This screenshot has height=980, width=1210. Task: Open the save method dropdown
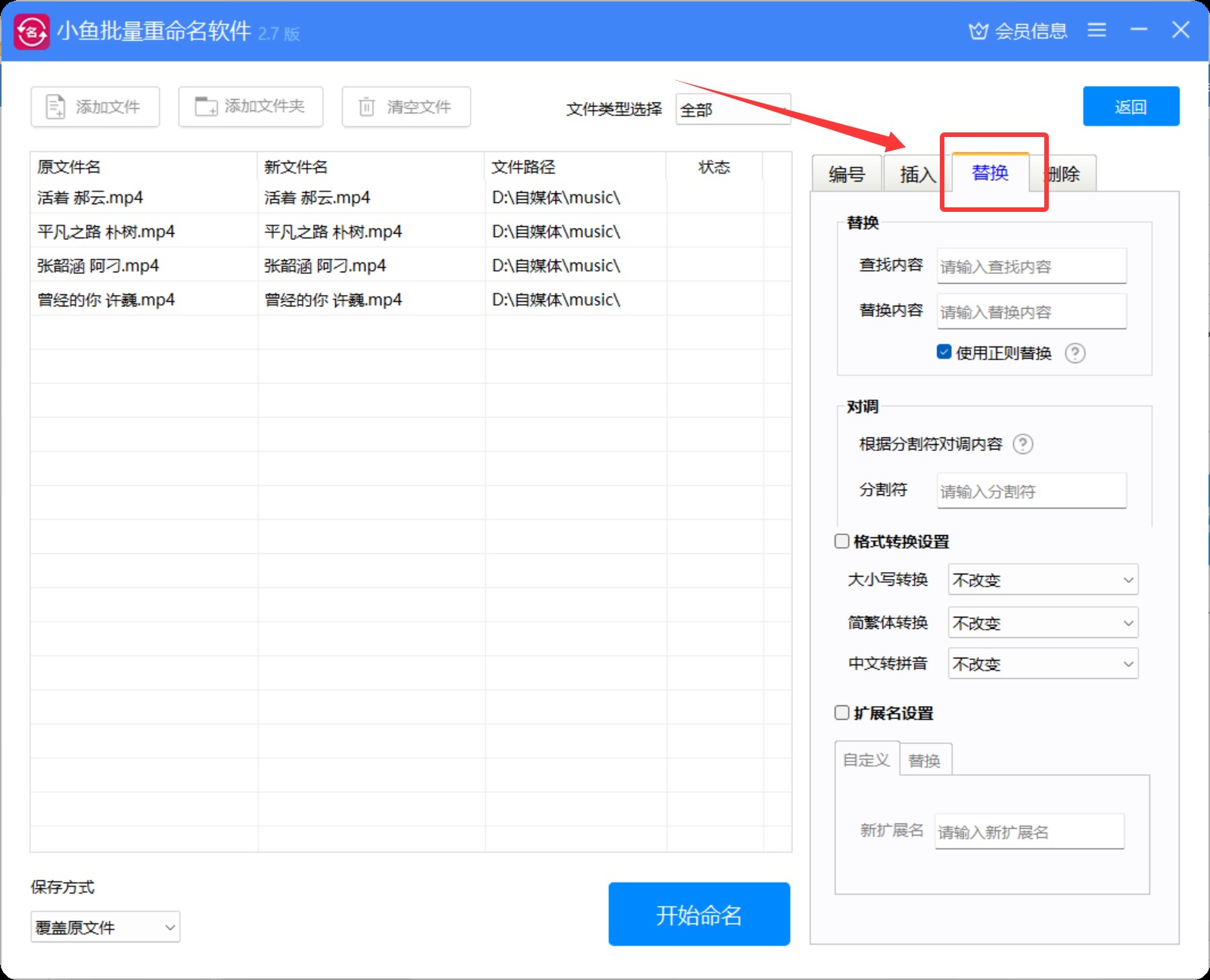point(105,927)
